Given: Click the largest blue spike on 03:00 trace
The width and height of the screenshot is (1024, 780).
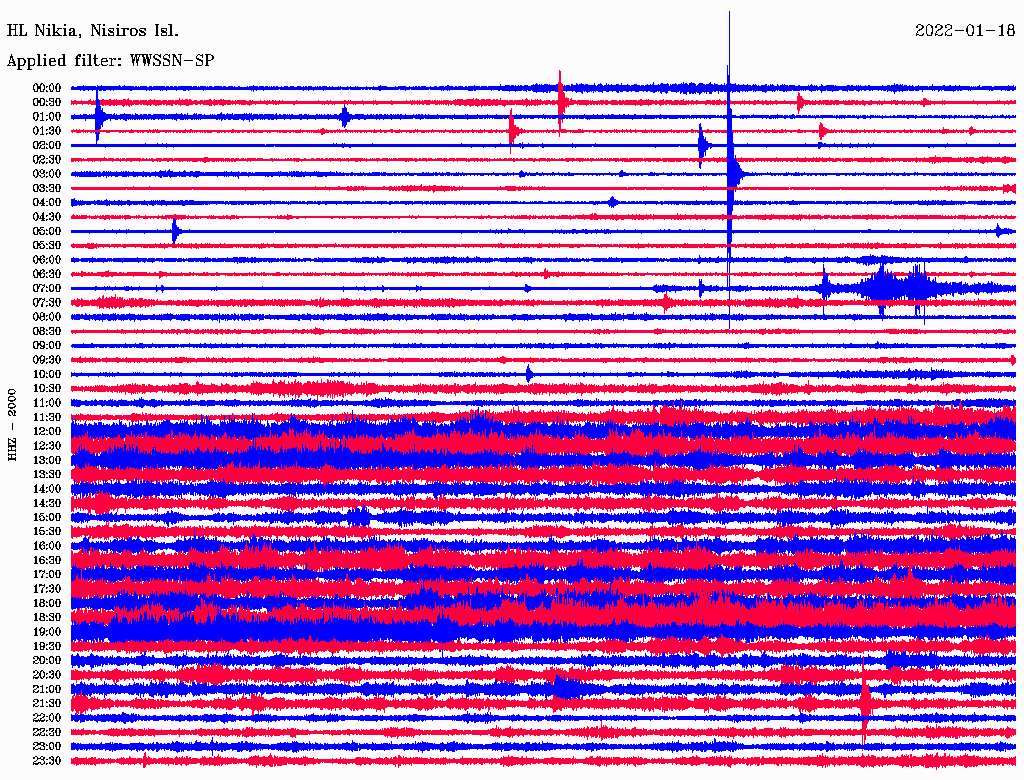Looking at the screenshot, I should point(734,172).
